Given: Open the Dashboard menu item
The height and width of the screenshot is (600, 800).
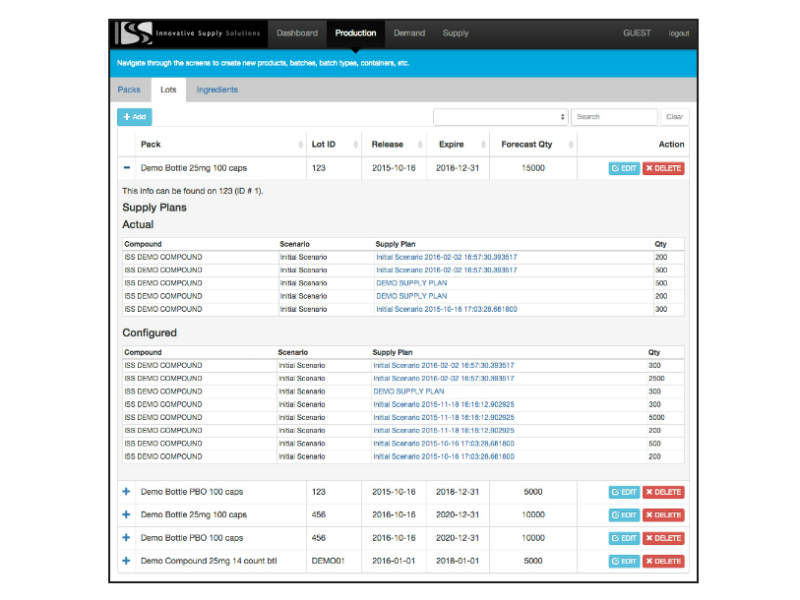Looking at the screenshot, I should point(297,33).
